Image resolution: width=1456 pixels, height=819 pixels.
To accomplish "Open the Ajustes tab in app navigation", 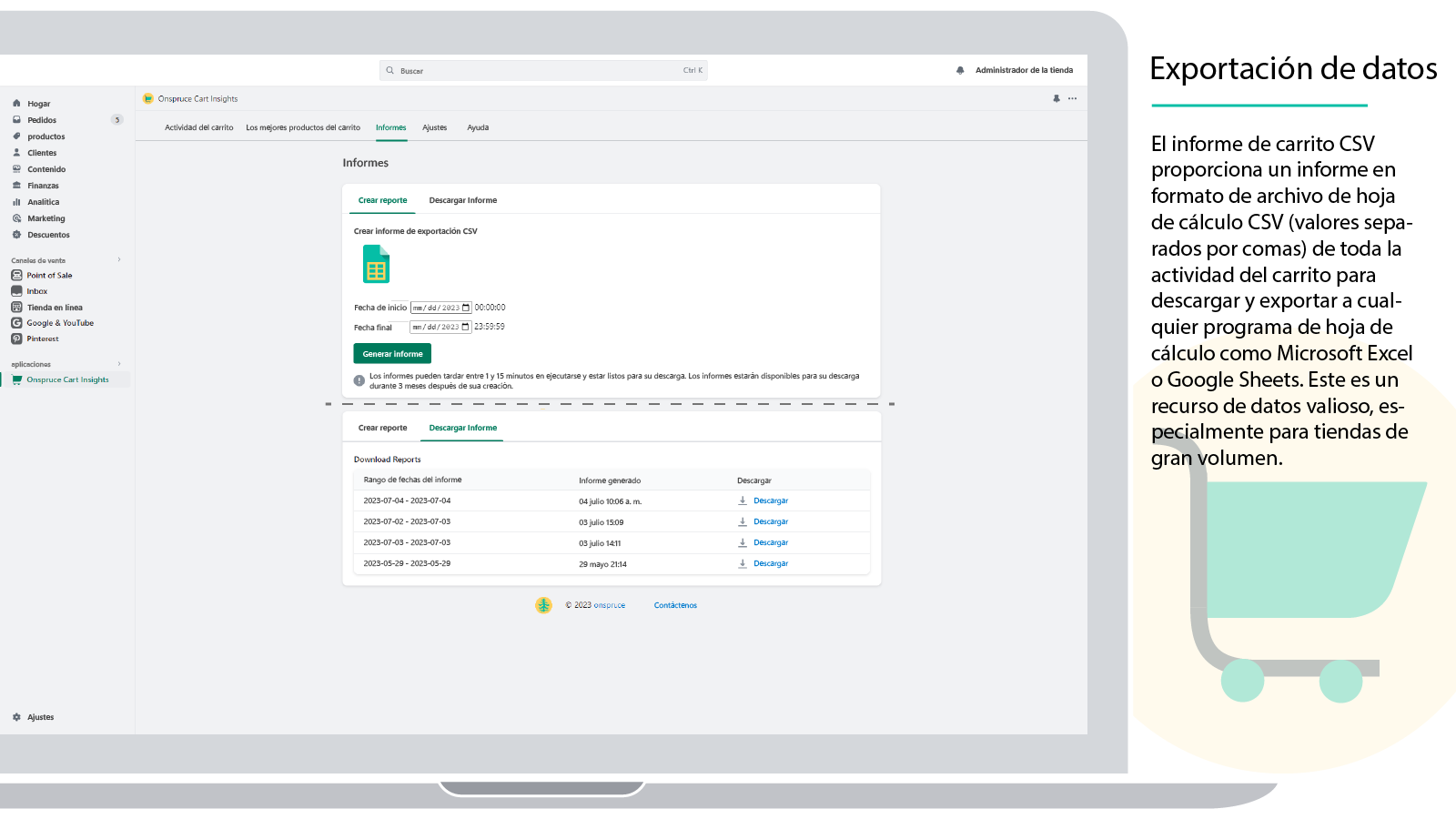I will (435, 127).
